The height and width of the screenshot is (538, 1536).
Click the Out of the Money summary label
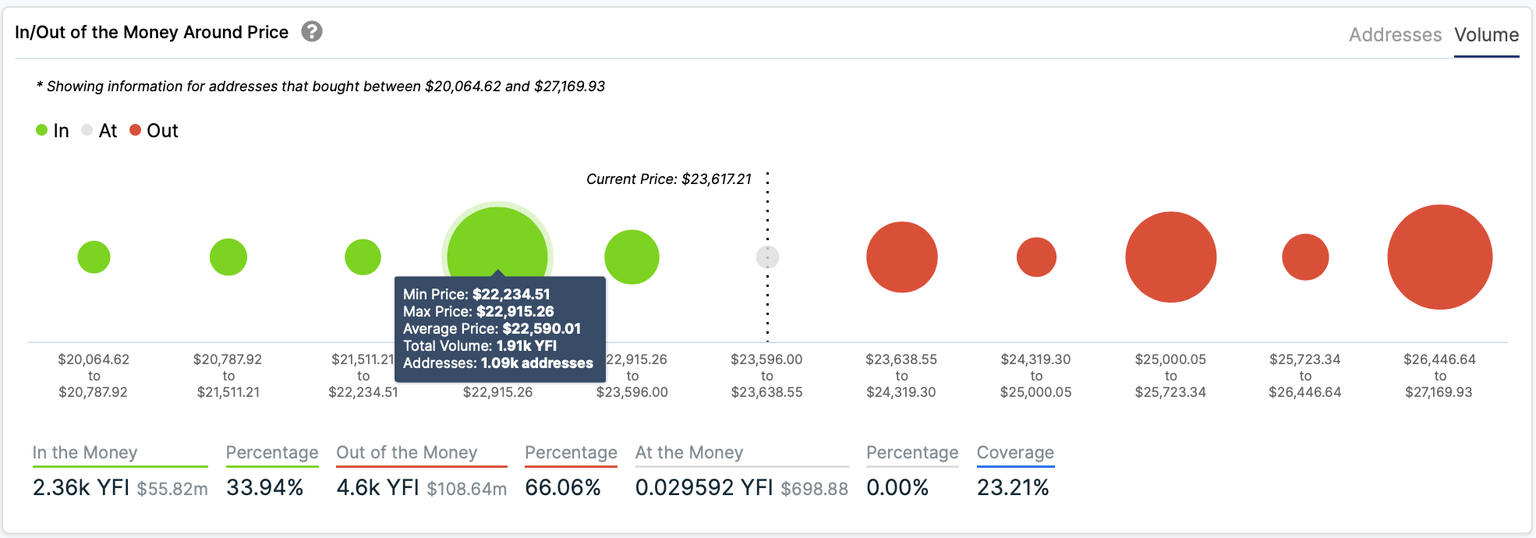tap(407, 453)
